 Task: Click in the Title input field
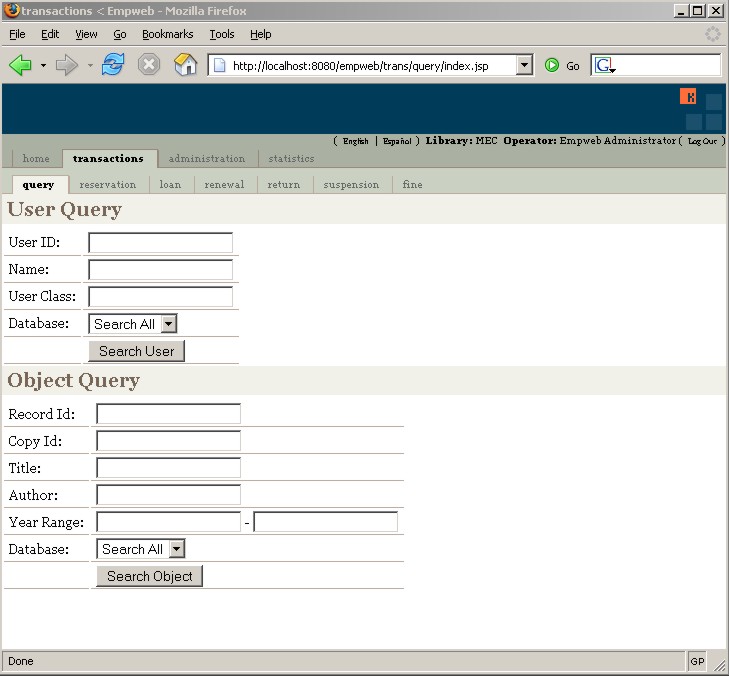coord(168,468)
